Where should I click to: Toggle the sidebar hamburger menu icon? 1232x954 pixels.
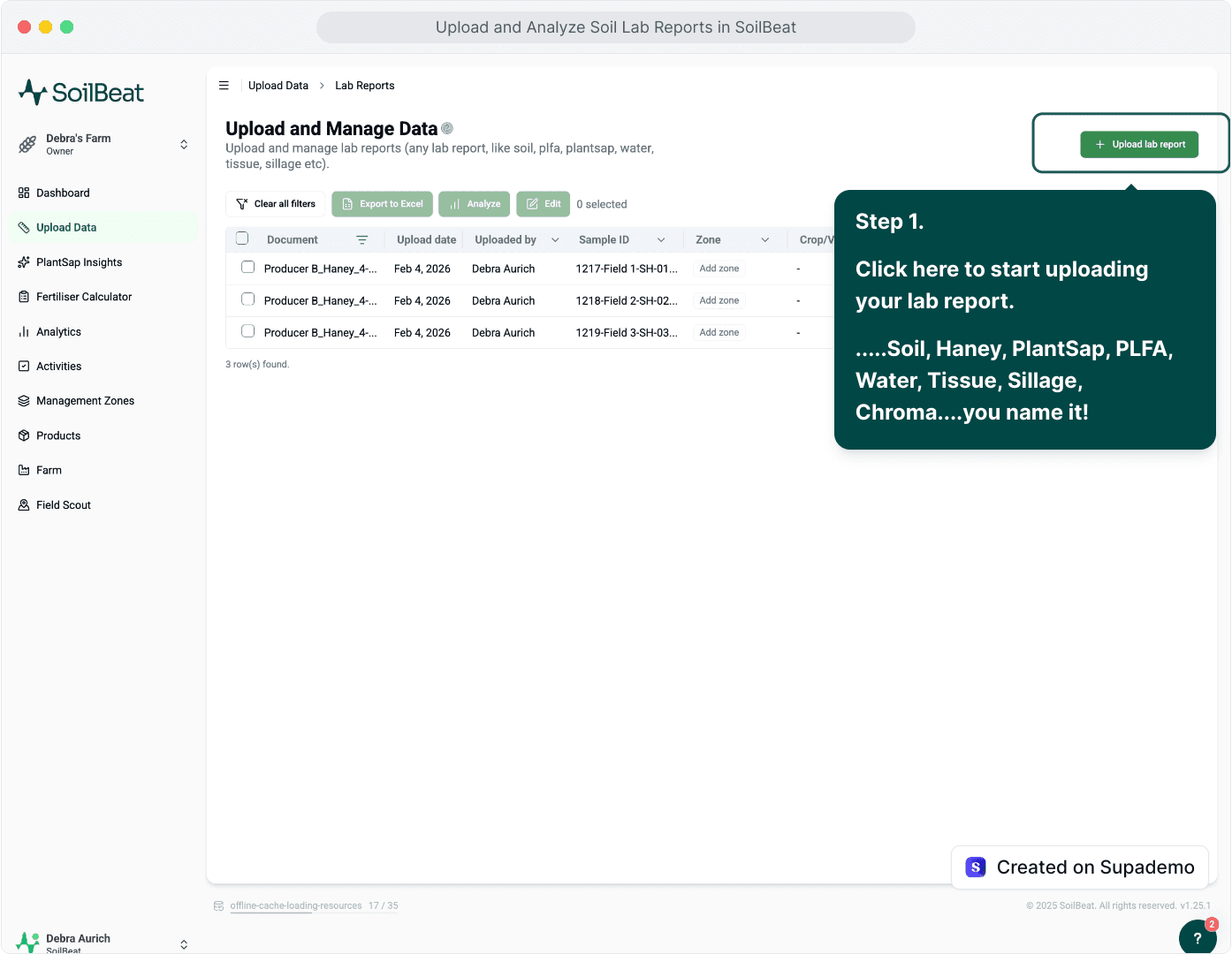[x=224, y=86]
